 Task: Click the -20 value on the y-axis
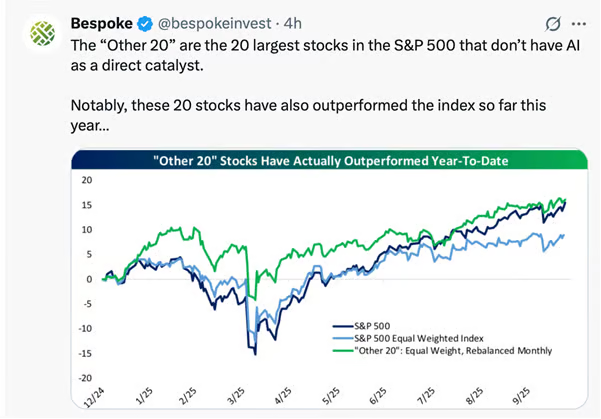click(84, 377)
